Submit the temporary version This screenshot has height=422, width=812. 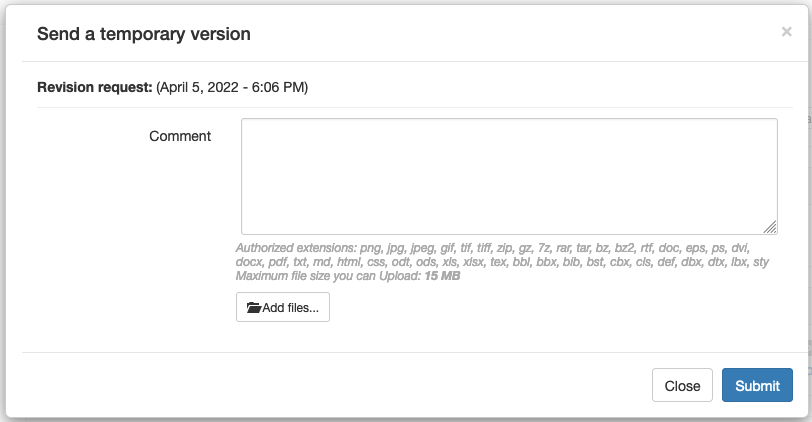click(757, 386)
